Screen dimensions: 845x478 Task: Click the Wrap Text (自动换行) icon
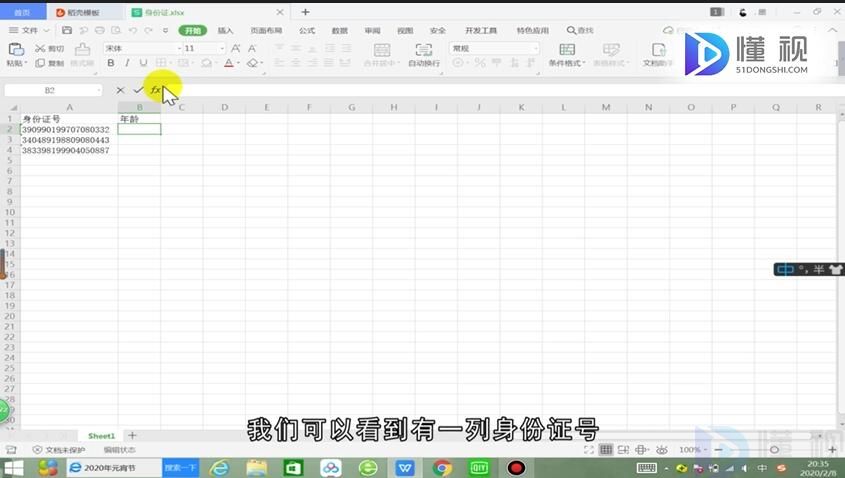coord(424,50)
